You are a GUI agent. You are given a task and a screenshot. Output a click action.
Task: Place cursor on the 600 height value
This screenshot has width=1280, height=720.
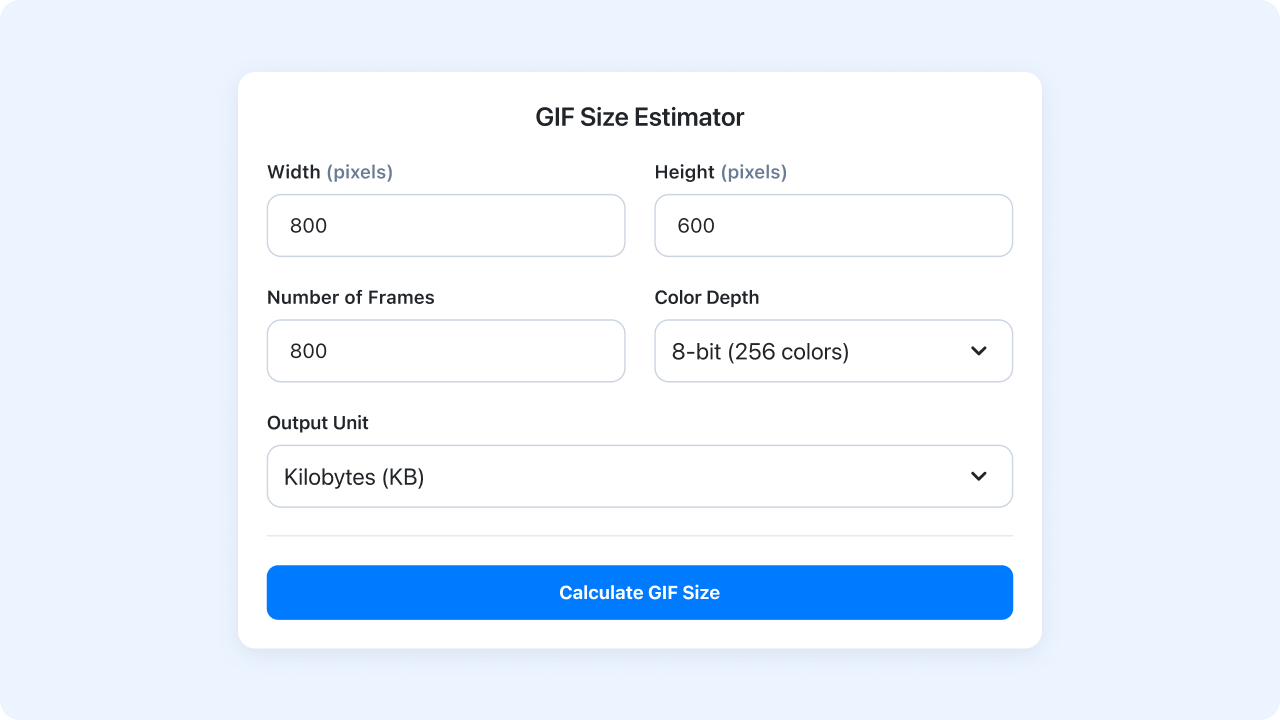pyautogui.click(x=696, y=226)
